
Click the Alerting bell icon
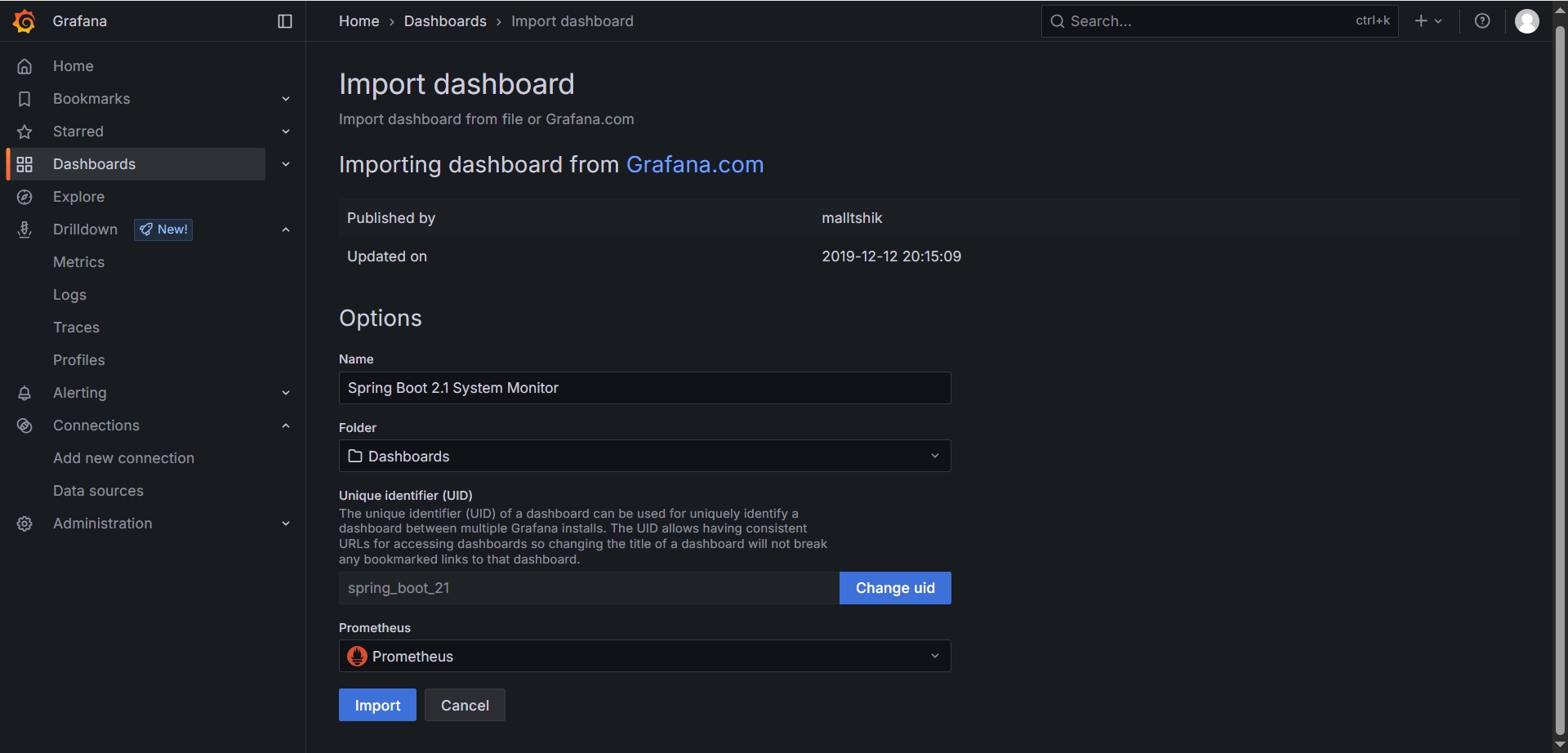tap(24, 393)
